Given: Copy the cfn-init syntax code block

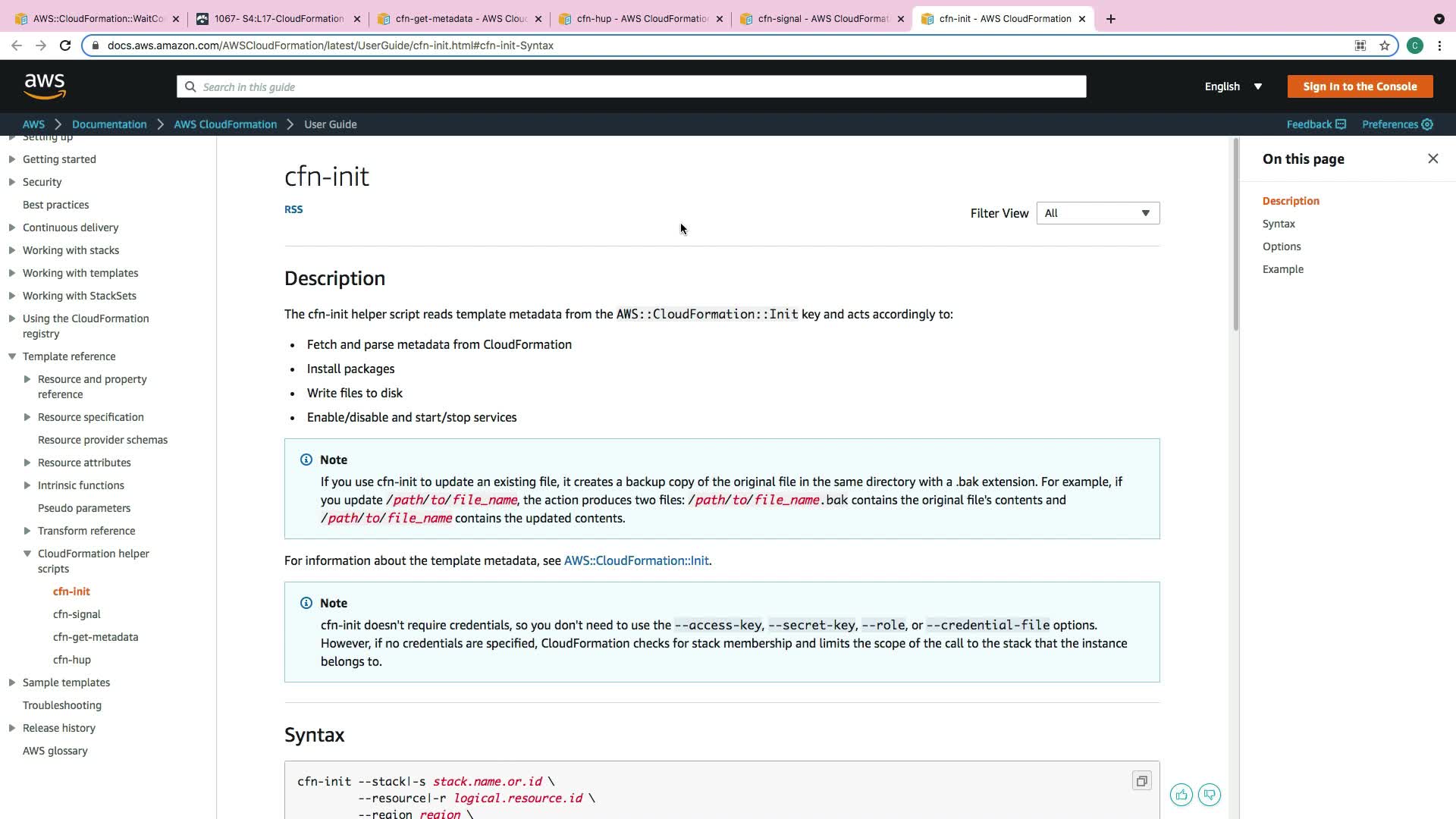Looking at the screenshot, I should (x=1141, y=781).
